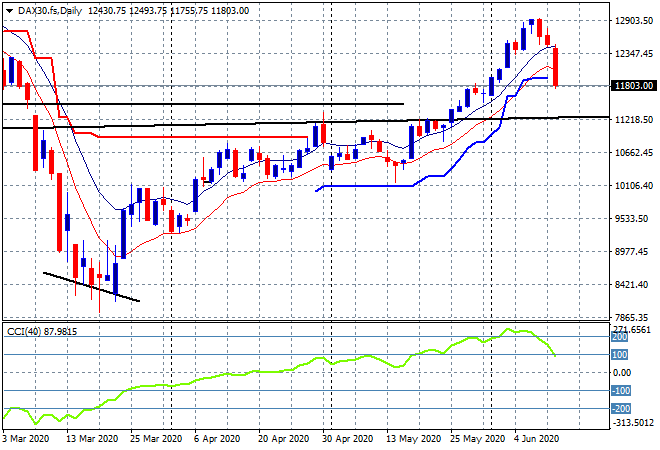The height and width of the screenshot is (450, 660).
Task: Click the 6 Apr 2020 date label
Action: pos(217,439)
